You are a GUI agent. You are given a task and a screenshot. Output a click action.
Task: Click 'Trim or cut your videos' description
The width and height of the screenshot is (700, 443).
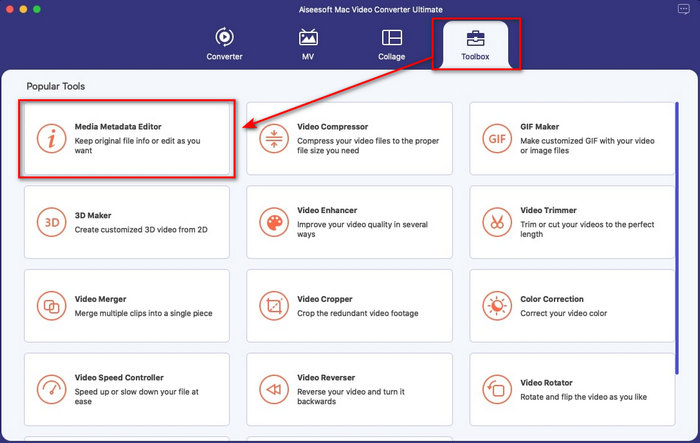[587, 229]
